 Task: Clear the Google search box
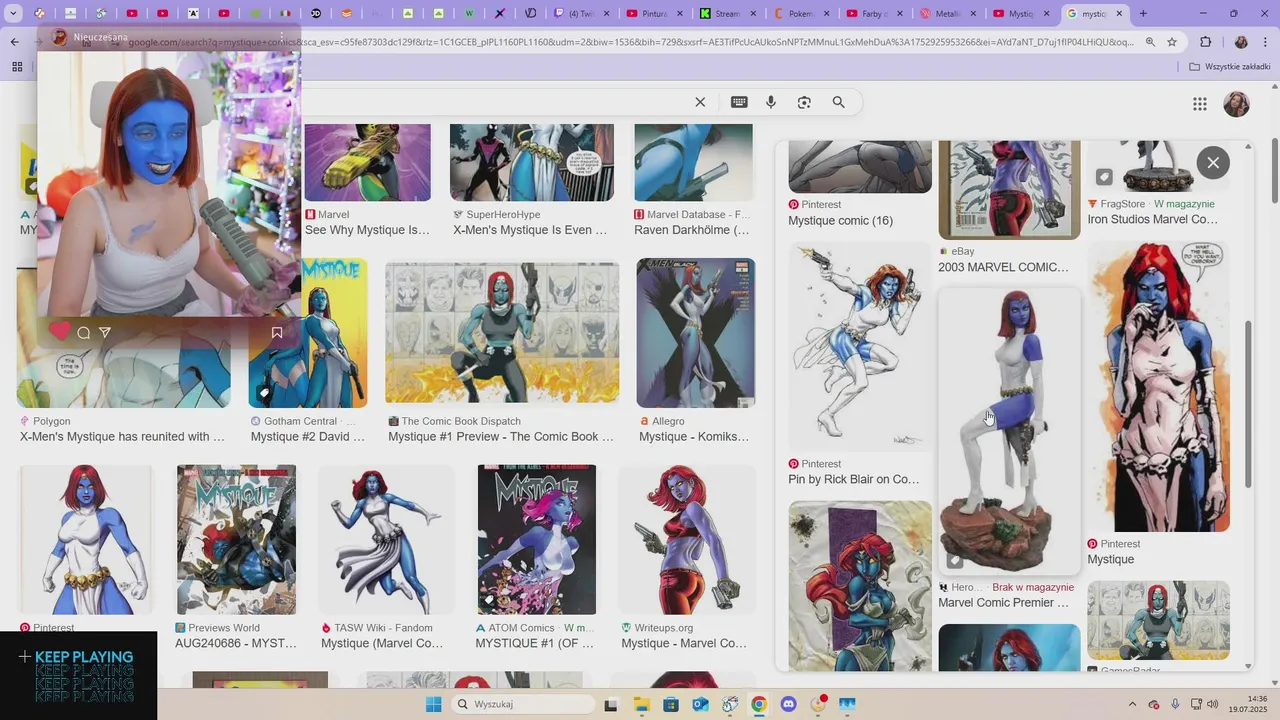pos(700,102)
